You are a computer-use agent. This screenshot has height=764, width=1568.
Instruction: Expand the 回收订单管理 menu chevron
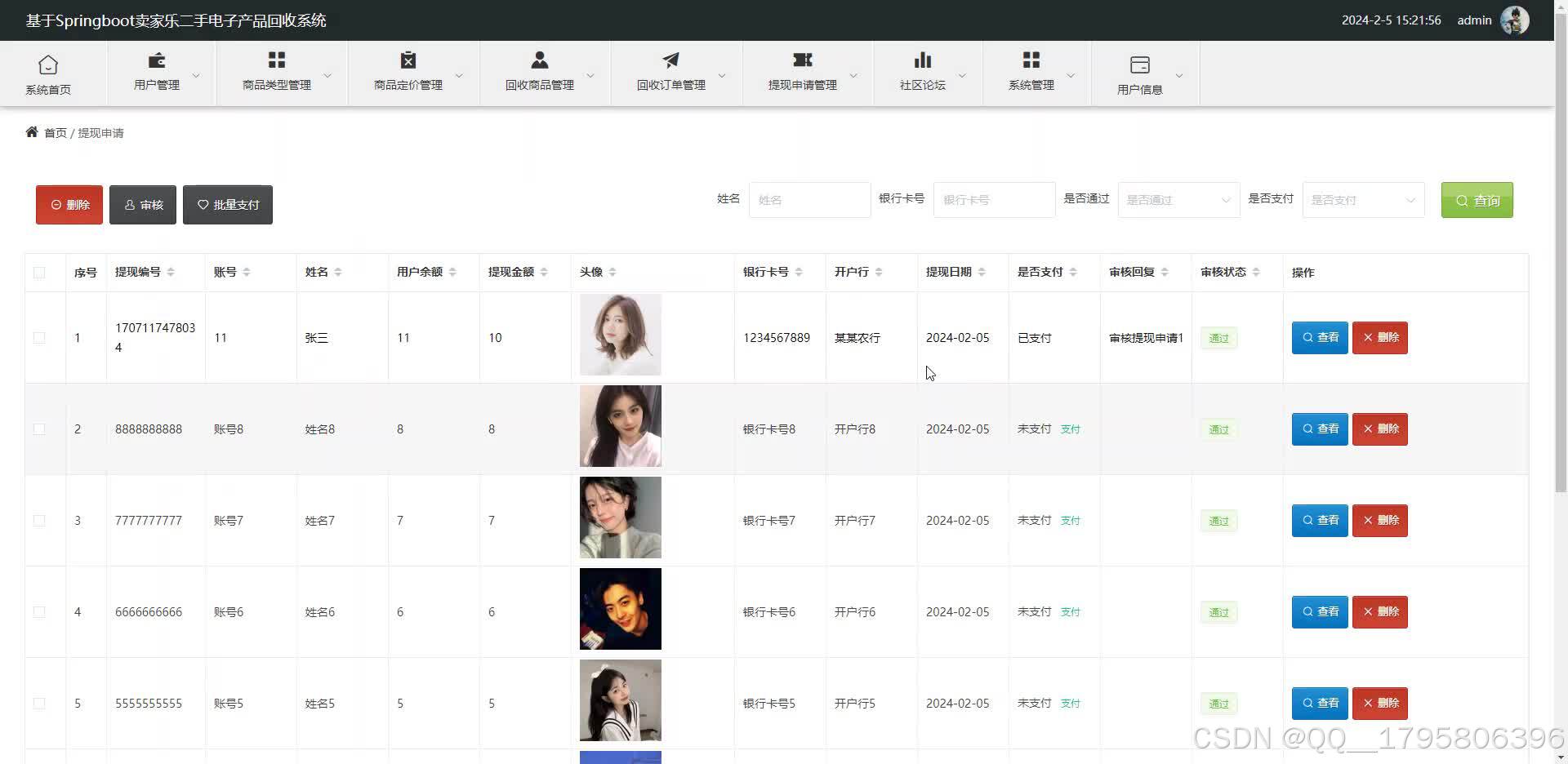(x=722, y=75)
